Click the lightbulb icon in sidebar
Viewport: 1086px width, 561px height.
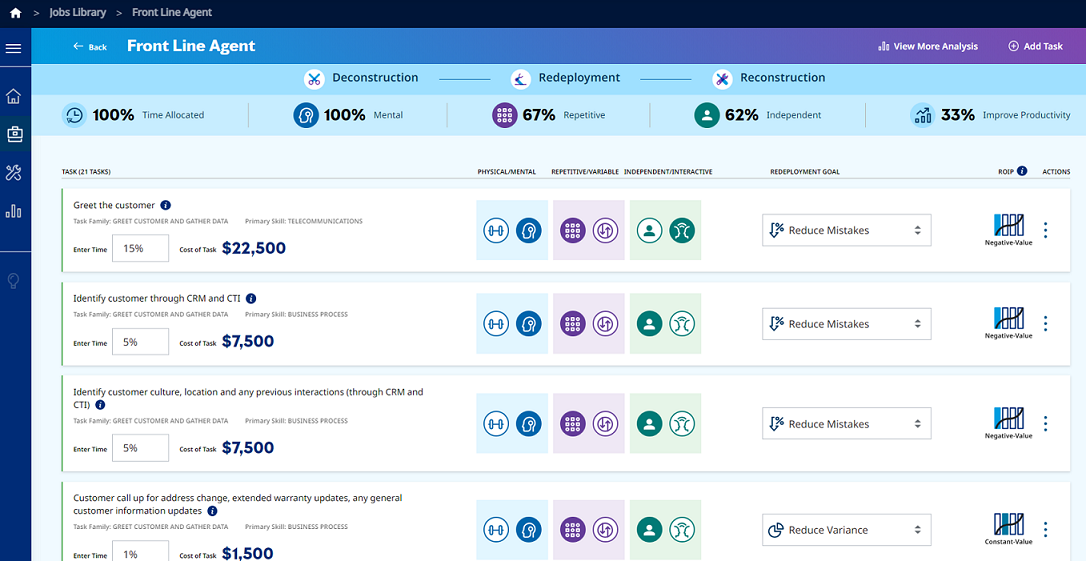point(14,281)
